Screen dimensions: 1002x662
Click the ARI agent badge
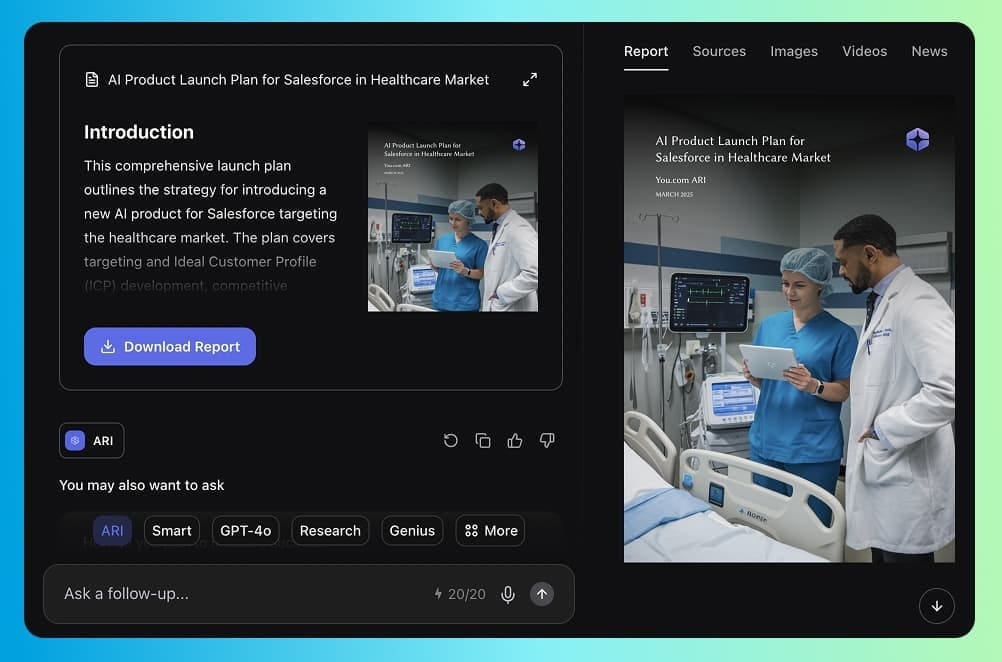tap(91, 440)
